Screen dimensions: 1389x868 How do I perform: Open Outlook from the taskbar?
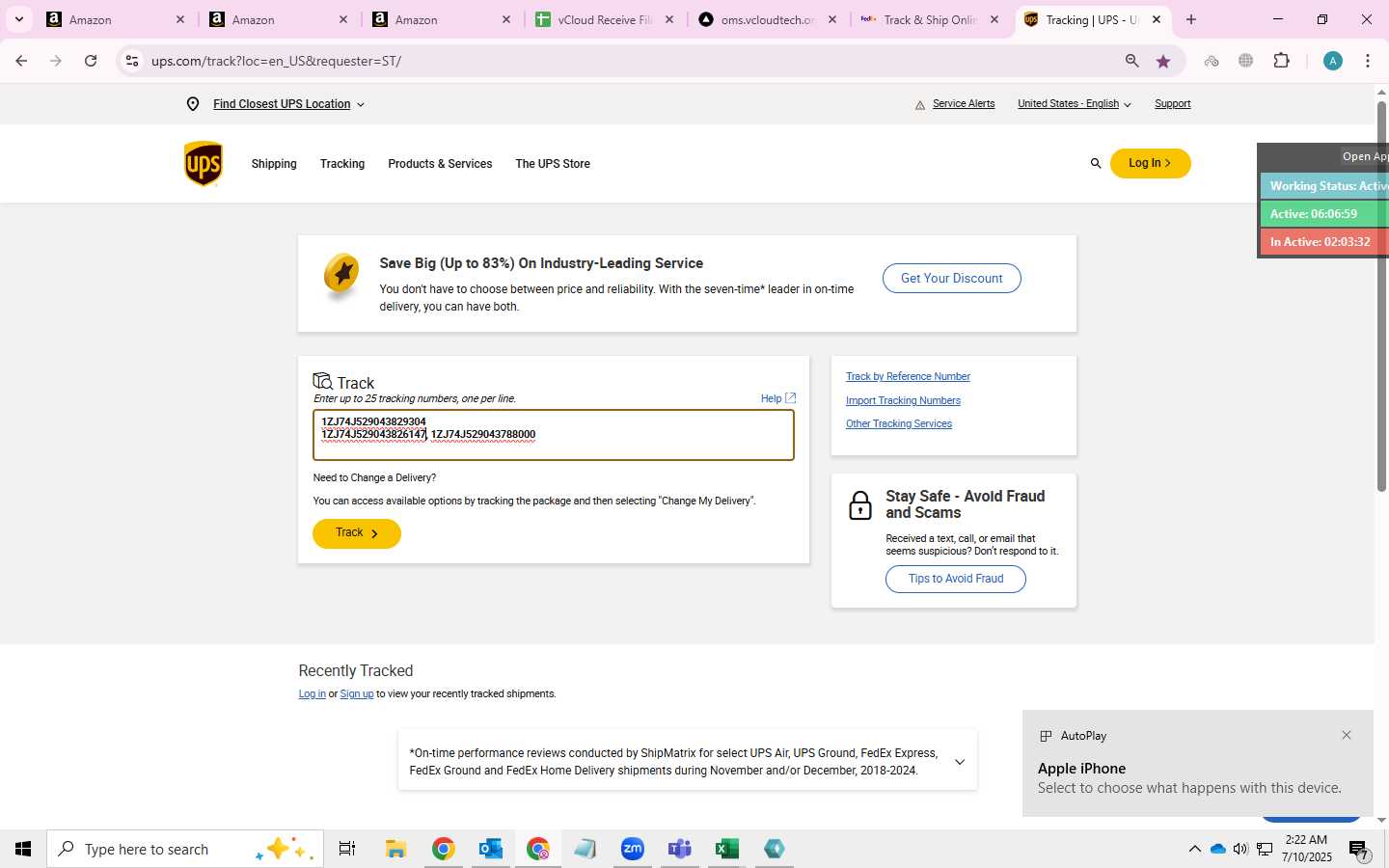[x=491, y=849]
